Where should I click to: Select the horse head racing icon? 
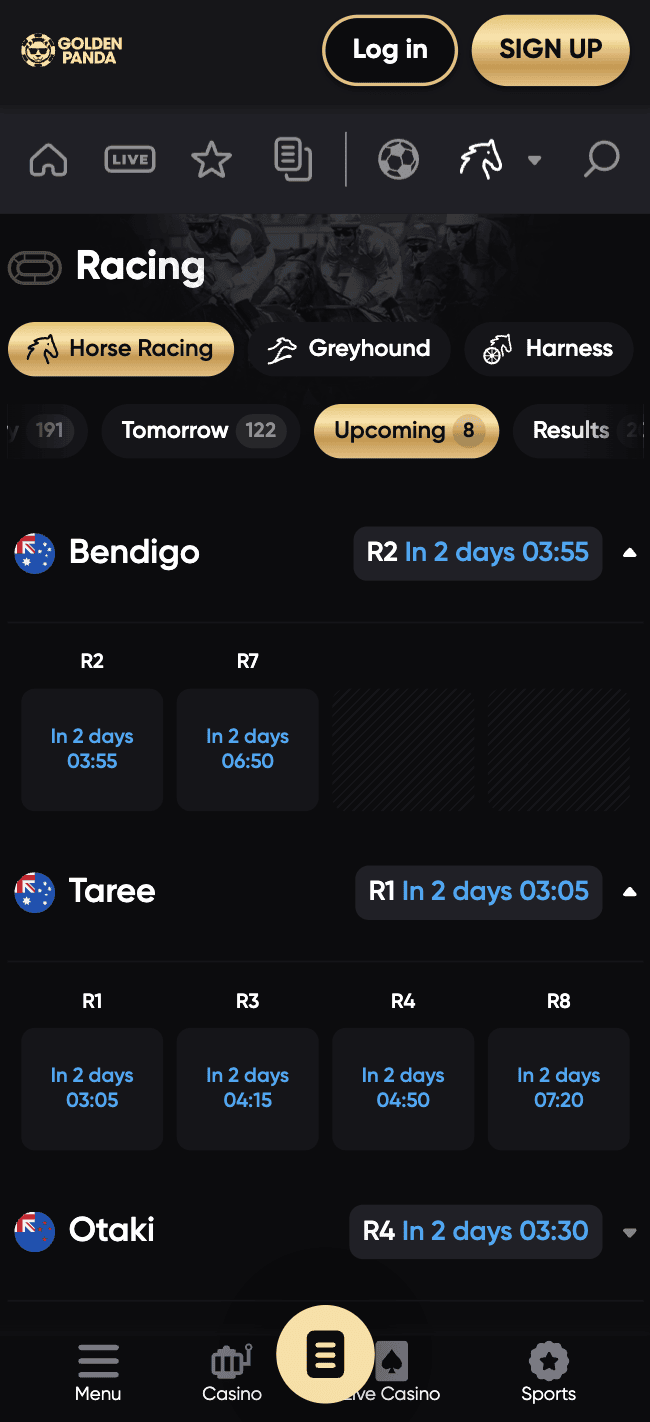tap(480, 160)
